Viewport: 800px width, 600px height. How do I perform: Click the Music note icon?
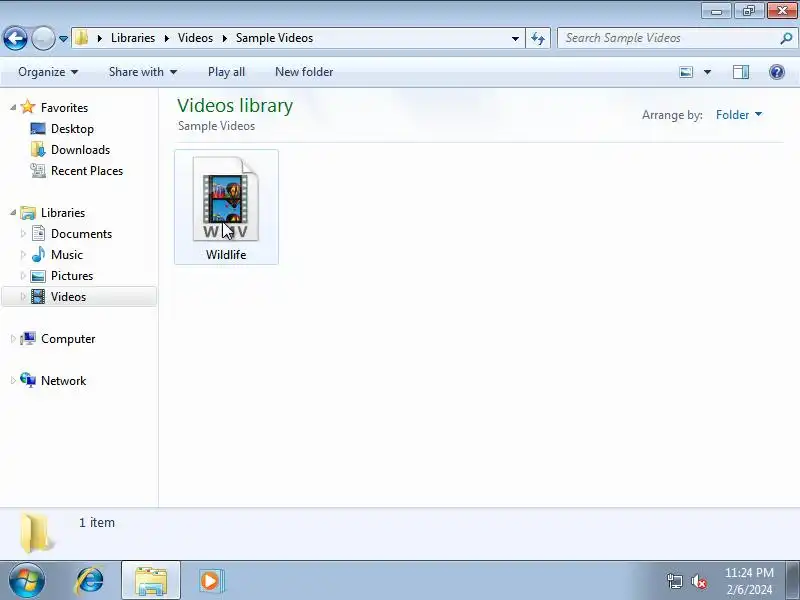[38, 254]
